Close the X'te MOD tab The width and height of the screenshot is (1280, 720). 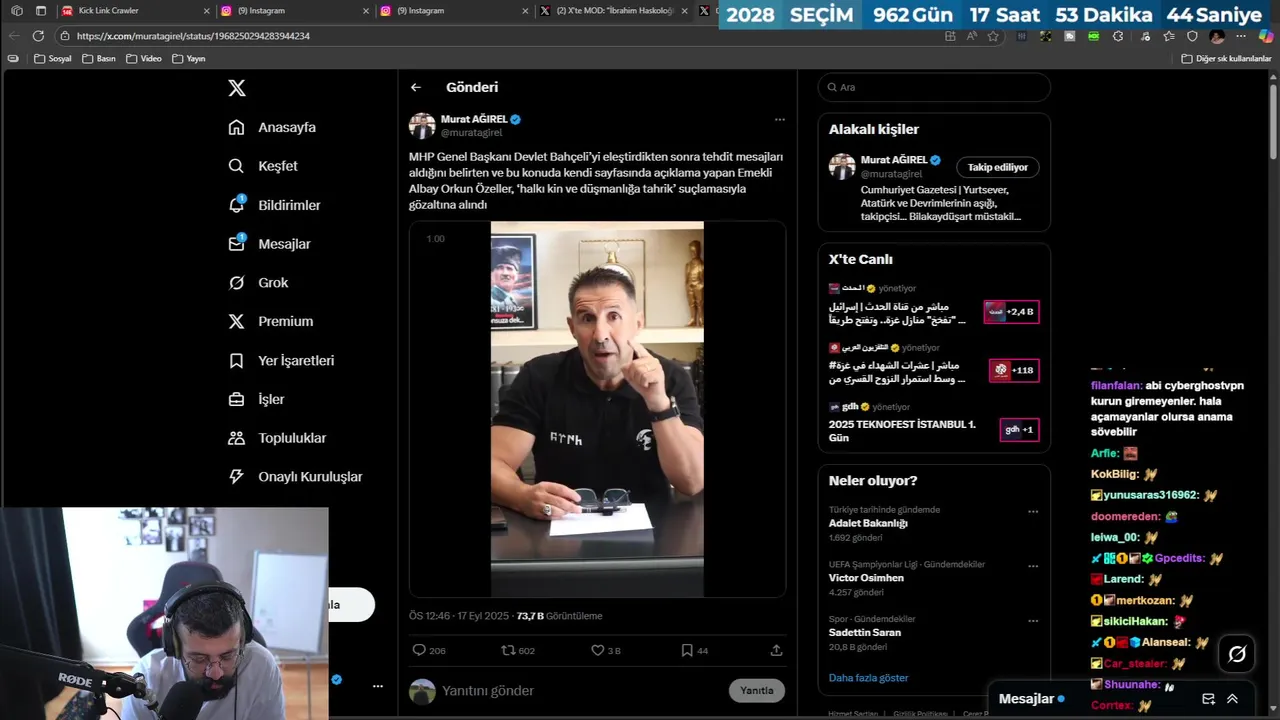(685, 10)
